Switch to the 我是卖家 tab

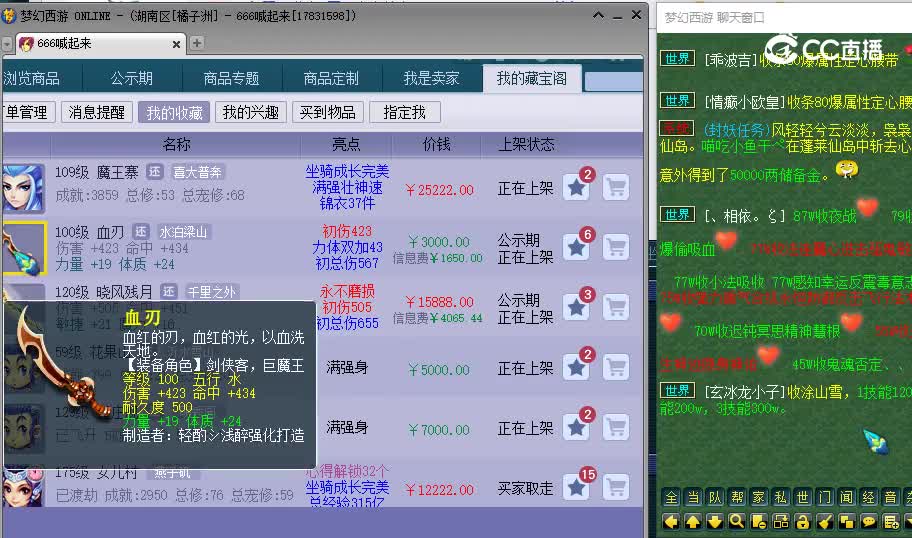pos(432,78)
